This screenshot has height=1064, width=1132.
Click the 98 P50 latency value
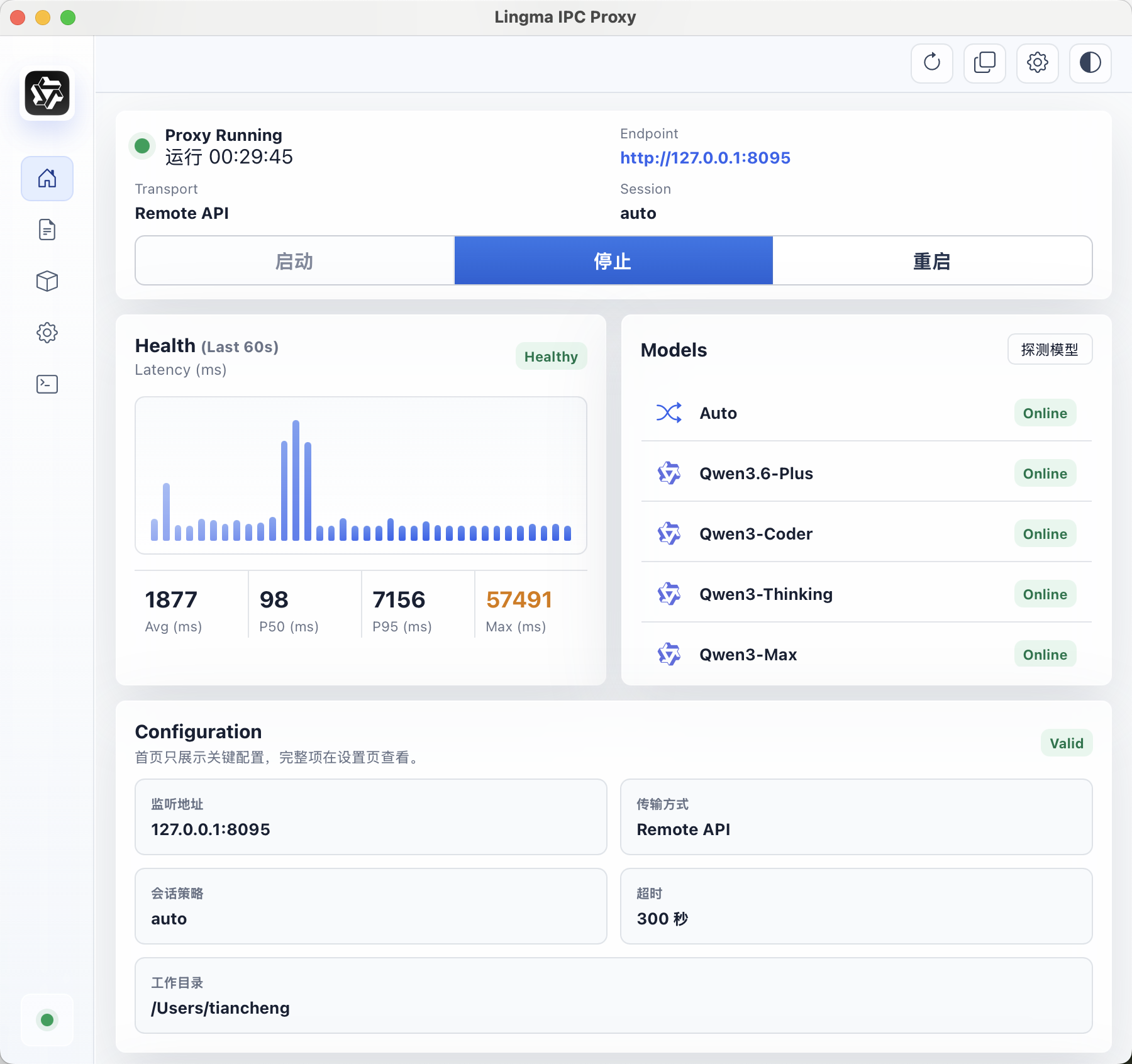(x=274, y=600)
